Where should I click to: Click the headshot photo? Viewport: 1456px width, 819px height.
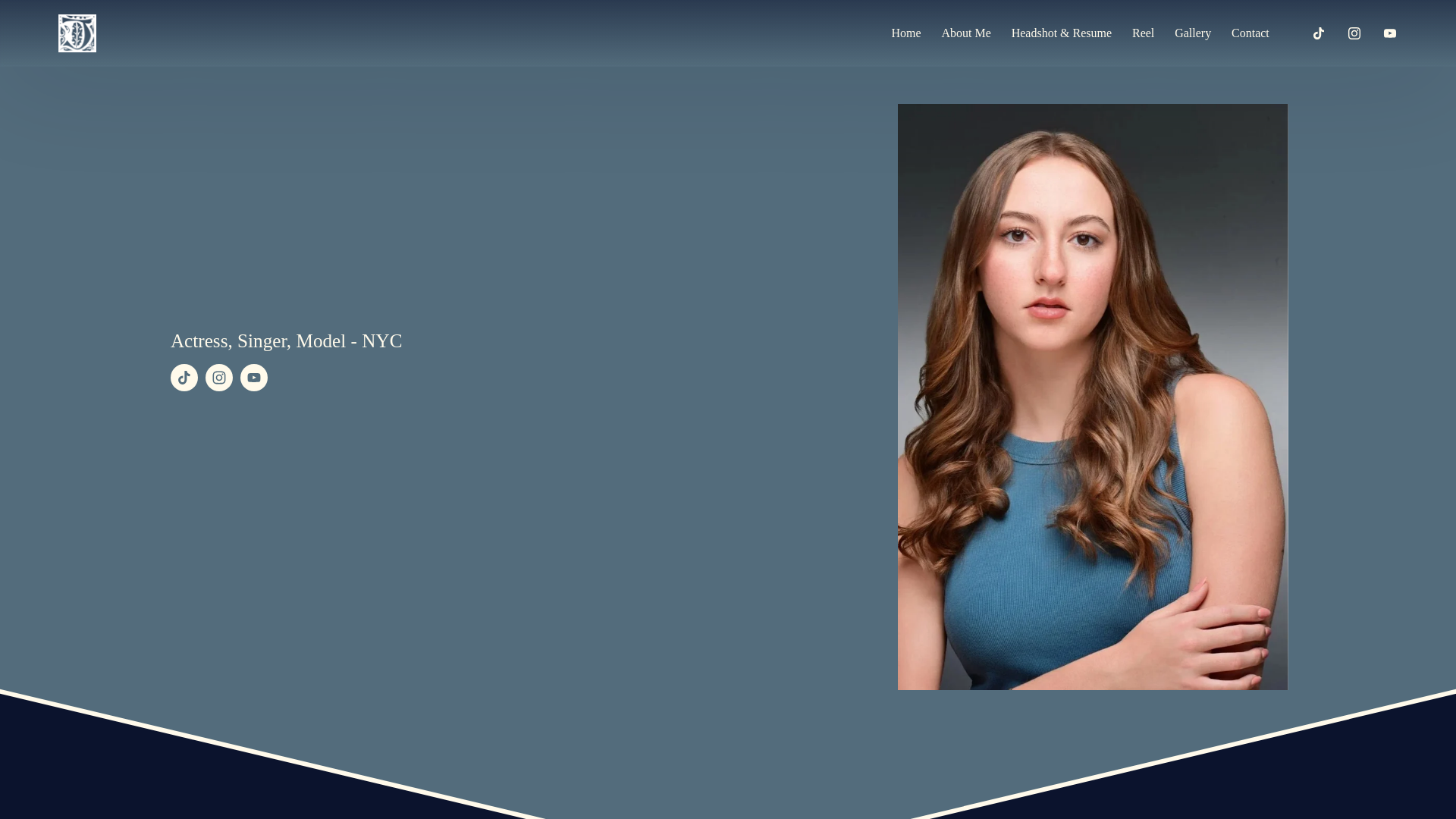tap(1093, 397)
